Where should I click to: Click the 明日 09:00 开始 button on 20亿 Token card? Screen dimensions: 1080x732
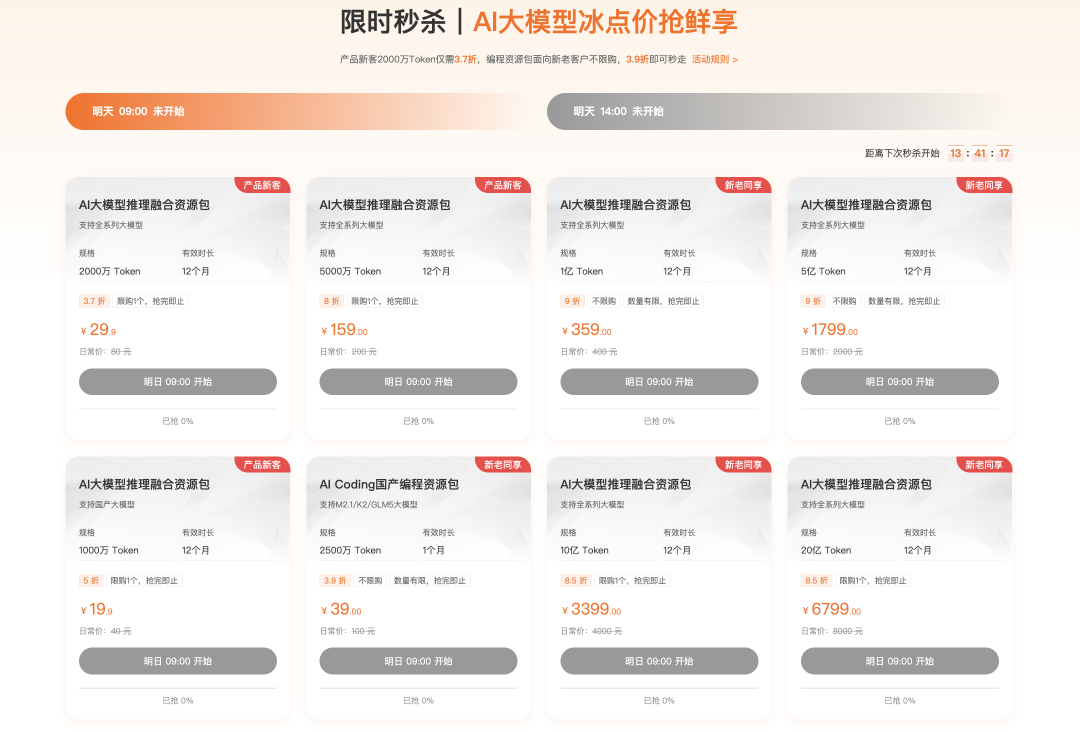click(900, 661)
